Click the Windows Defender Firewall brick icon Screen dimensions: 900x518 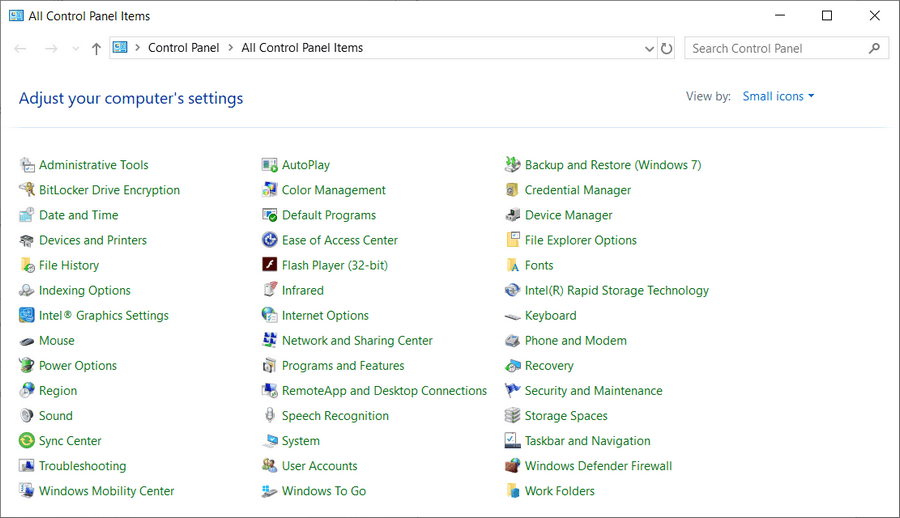click(513, 466)
